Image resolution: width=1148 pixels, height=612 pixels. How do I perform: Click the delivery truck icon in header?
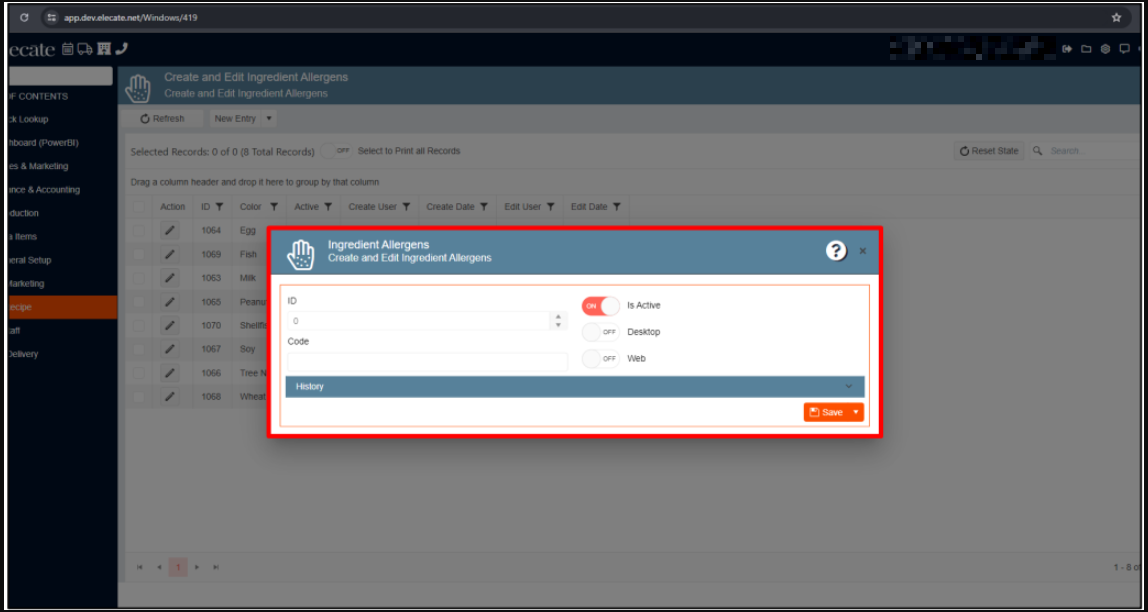click(x=84, y=49)
